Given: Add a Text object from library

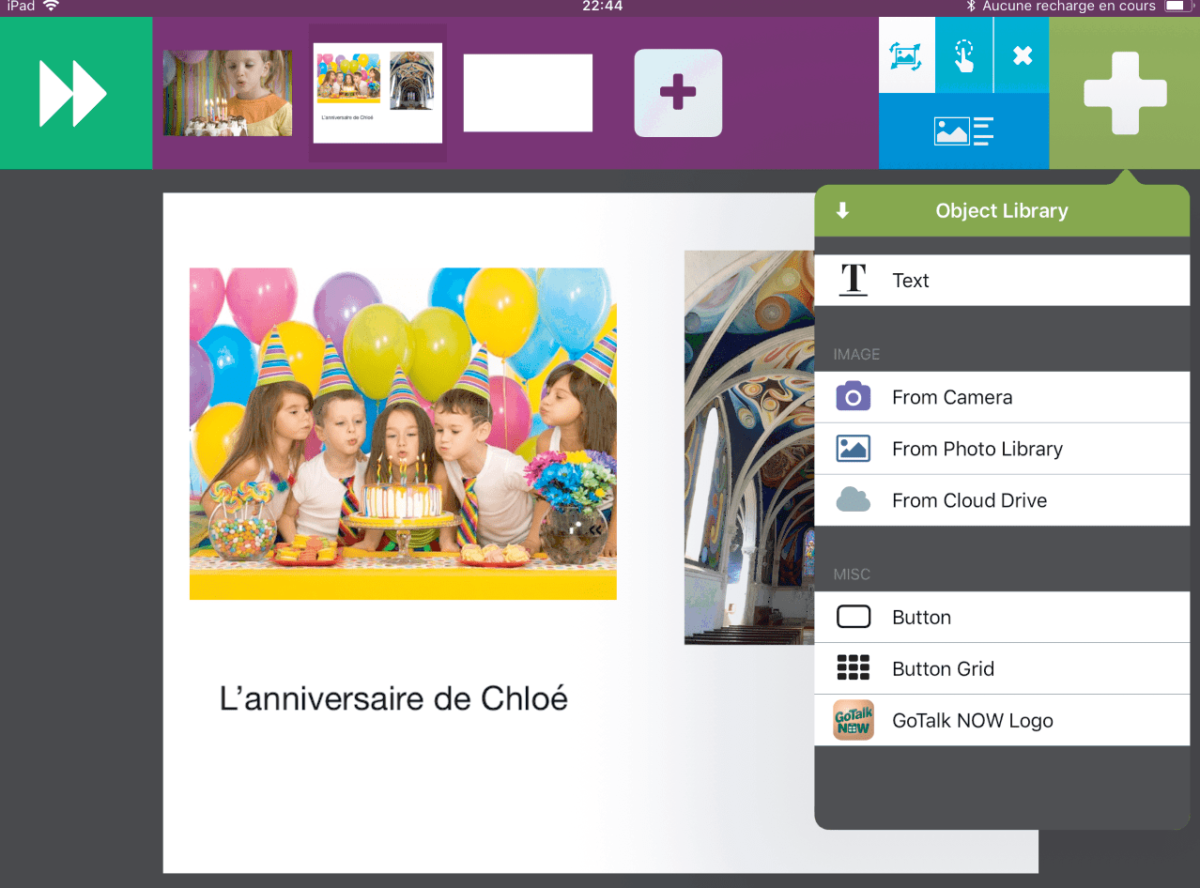Looking at the screenshot, I should click(1001, 281).
